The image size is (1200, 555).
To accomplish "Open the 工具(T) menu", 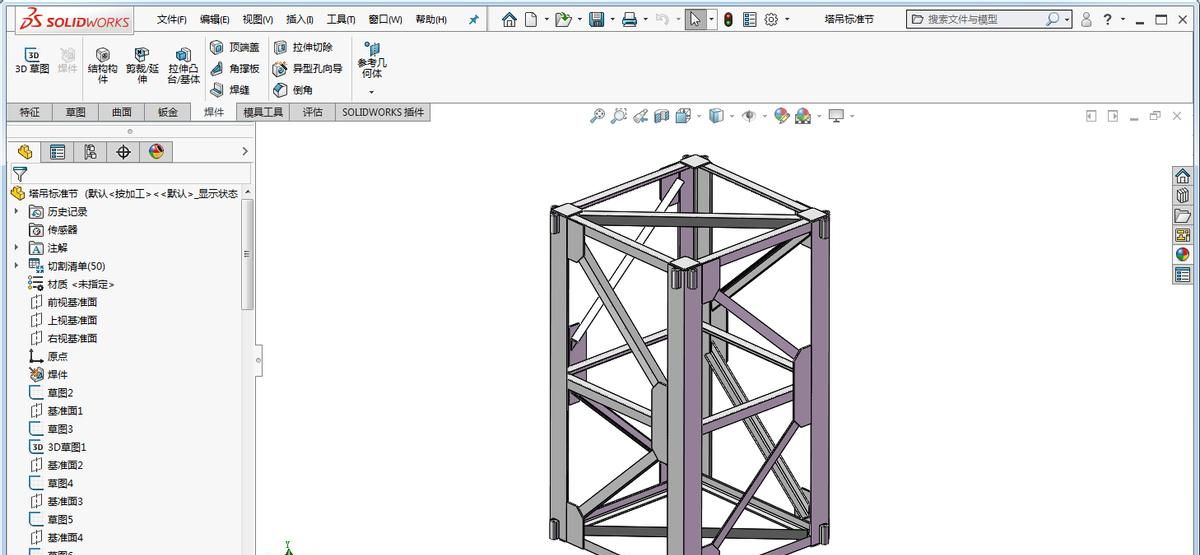I will click(341, 19).
